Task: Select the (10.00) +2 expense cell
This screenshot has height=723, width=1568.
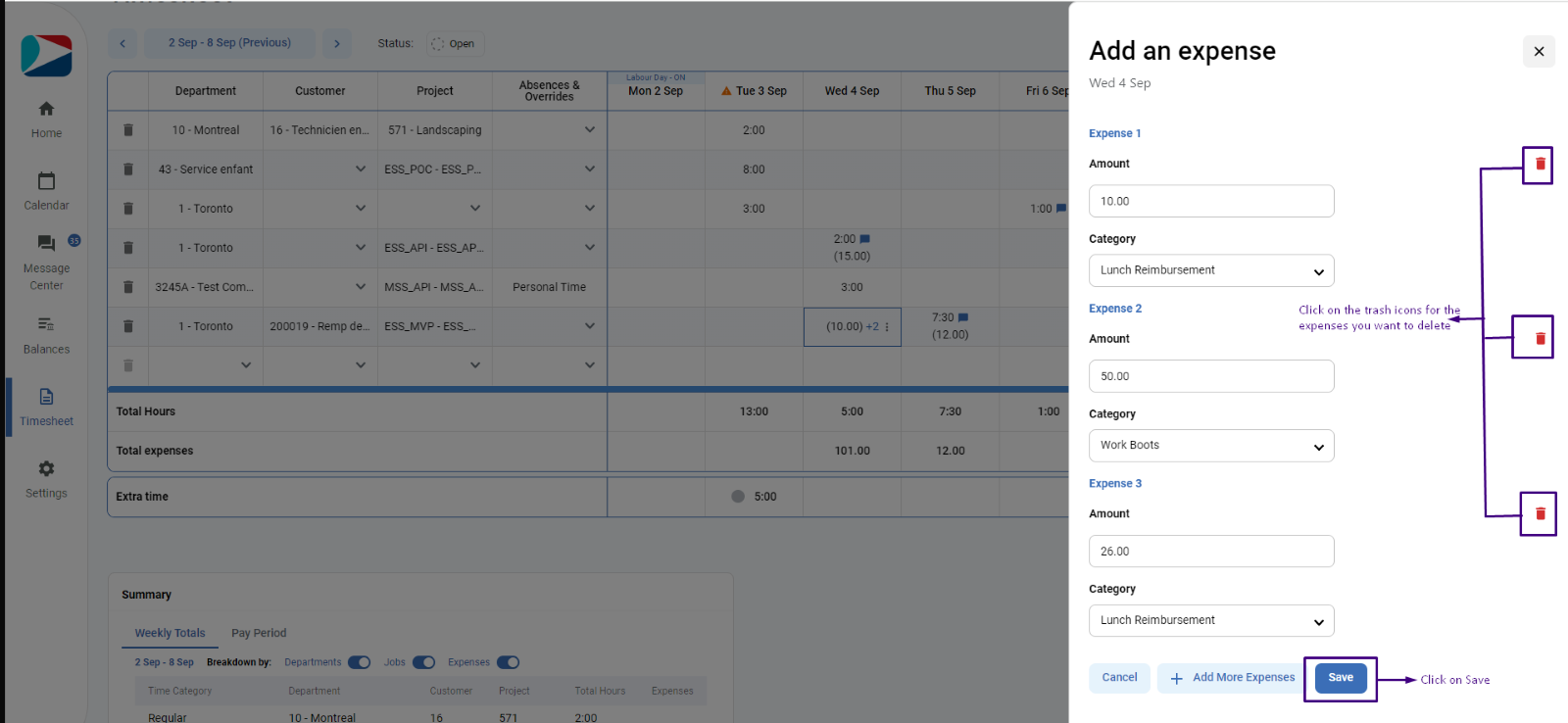Action: (852, 326)
